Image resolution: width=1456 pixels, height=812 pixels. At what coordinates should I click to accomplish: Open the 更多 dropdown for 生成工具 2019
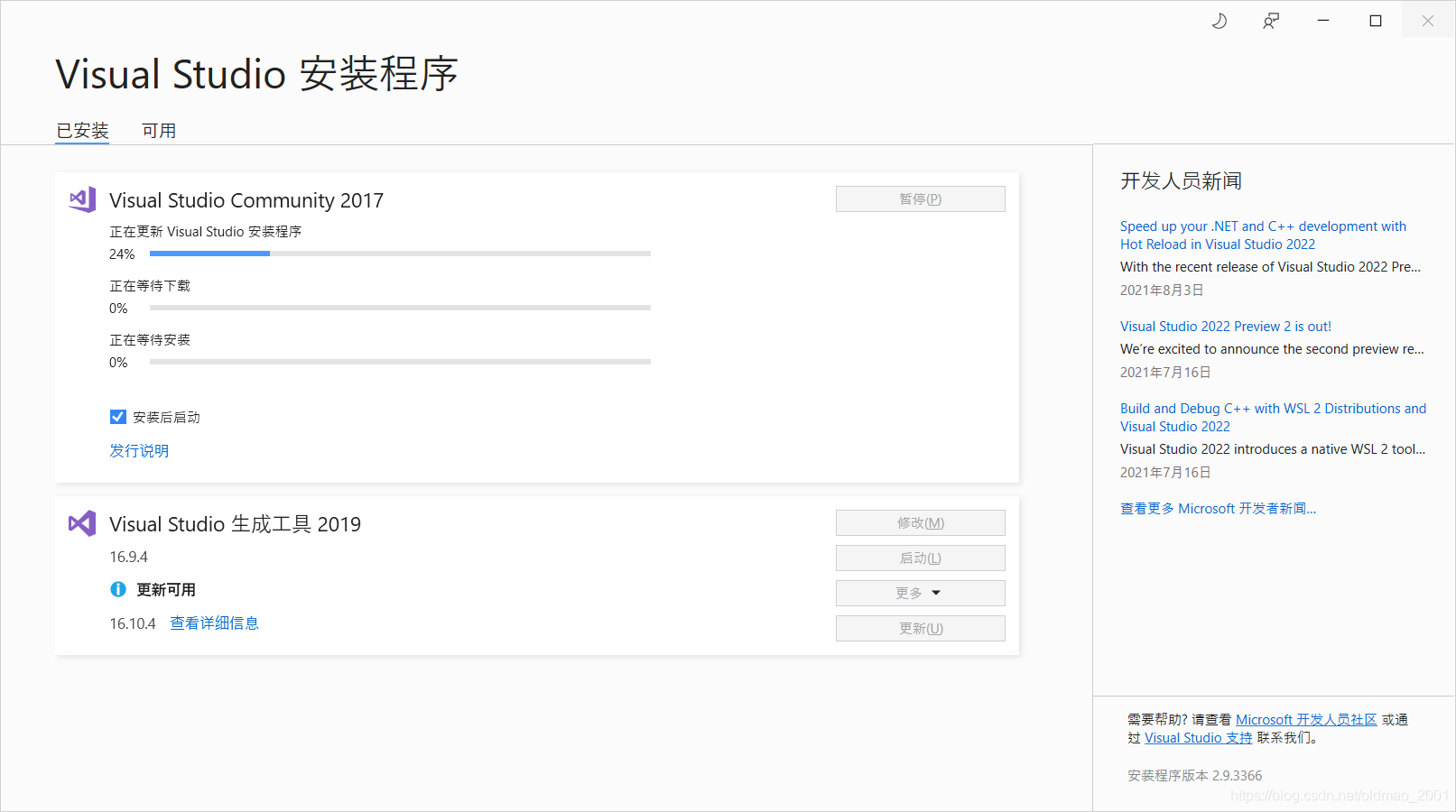pyautogui.click(x=920, y=593)
